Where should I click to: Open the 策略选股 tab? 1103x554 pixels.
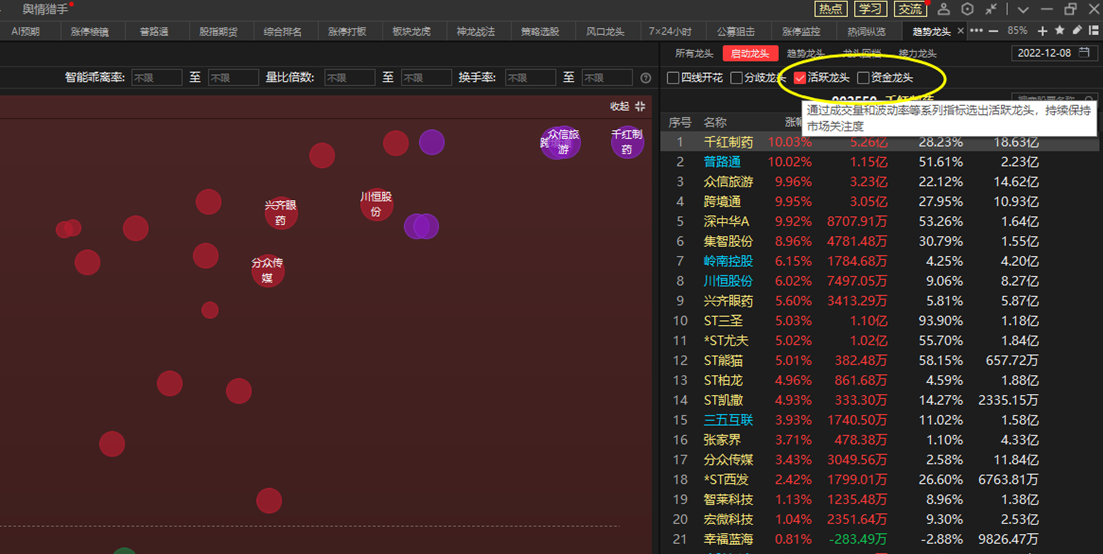[540, 32]
